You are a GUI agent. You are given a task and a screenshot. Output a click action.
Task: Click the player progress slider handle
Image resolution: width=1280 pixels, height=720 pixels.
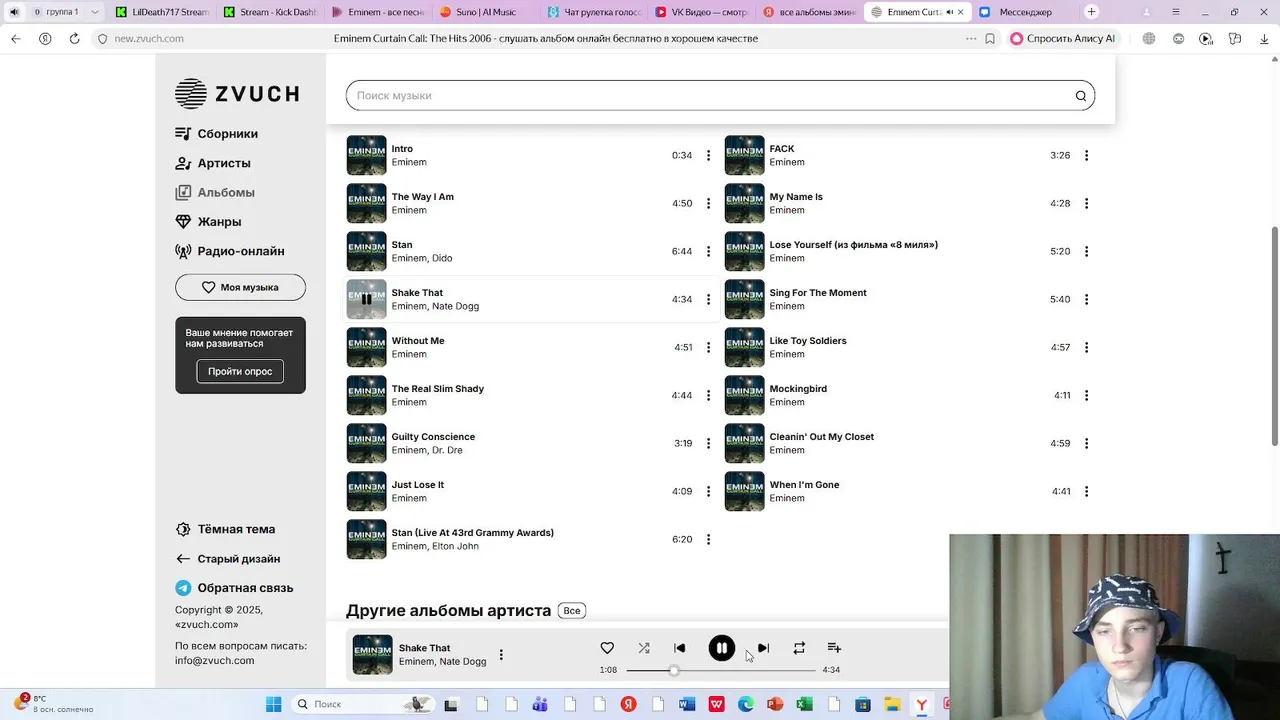click(x=674, y=670)
